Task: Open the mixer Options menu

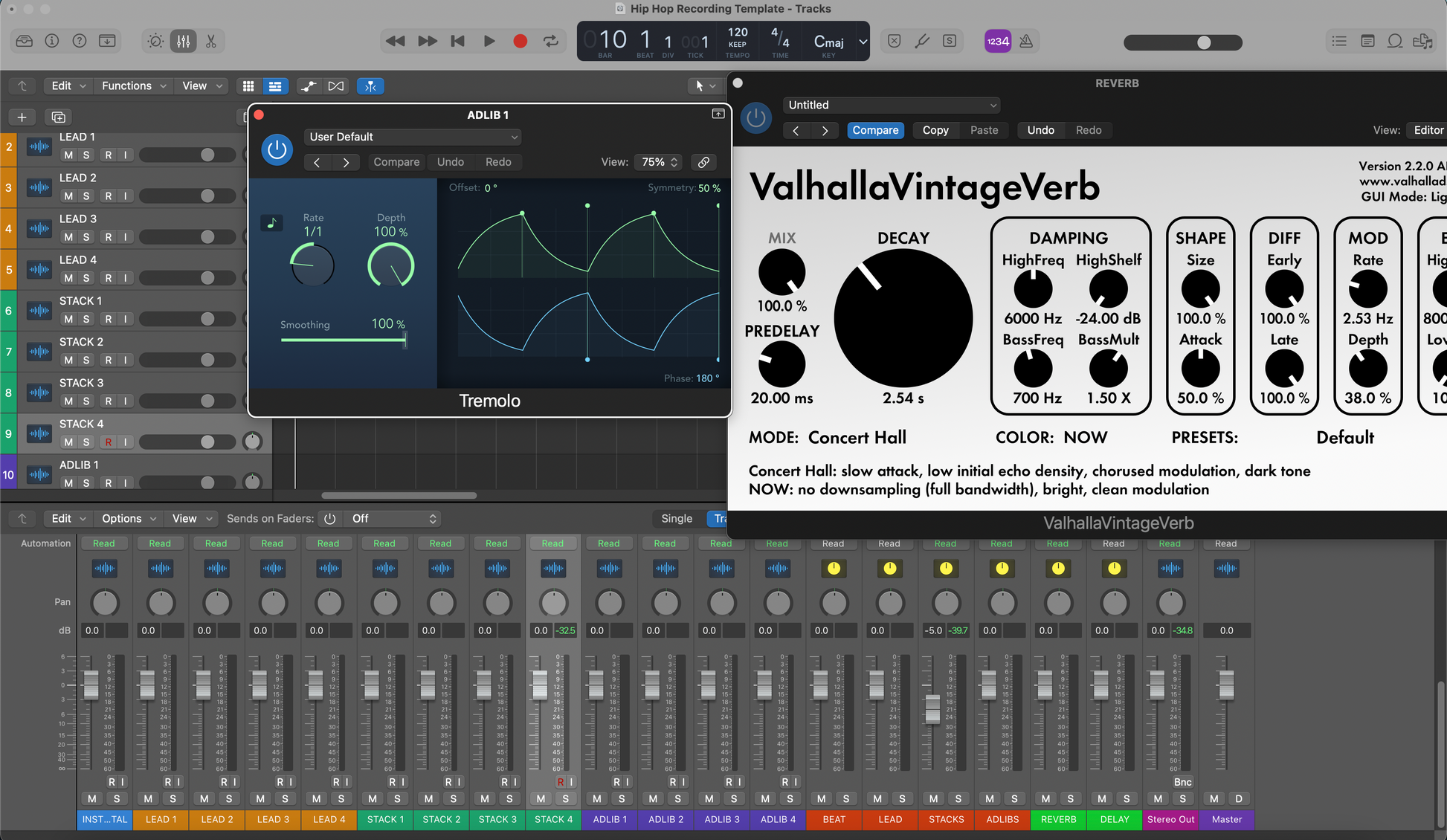Action: pos(128,519)
